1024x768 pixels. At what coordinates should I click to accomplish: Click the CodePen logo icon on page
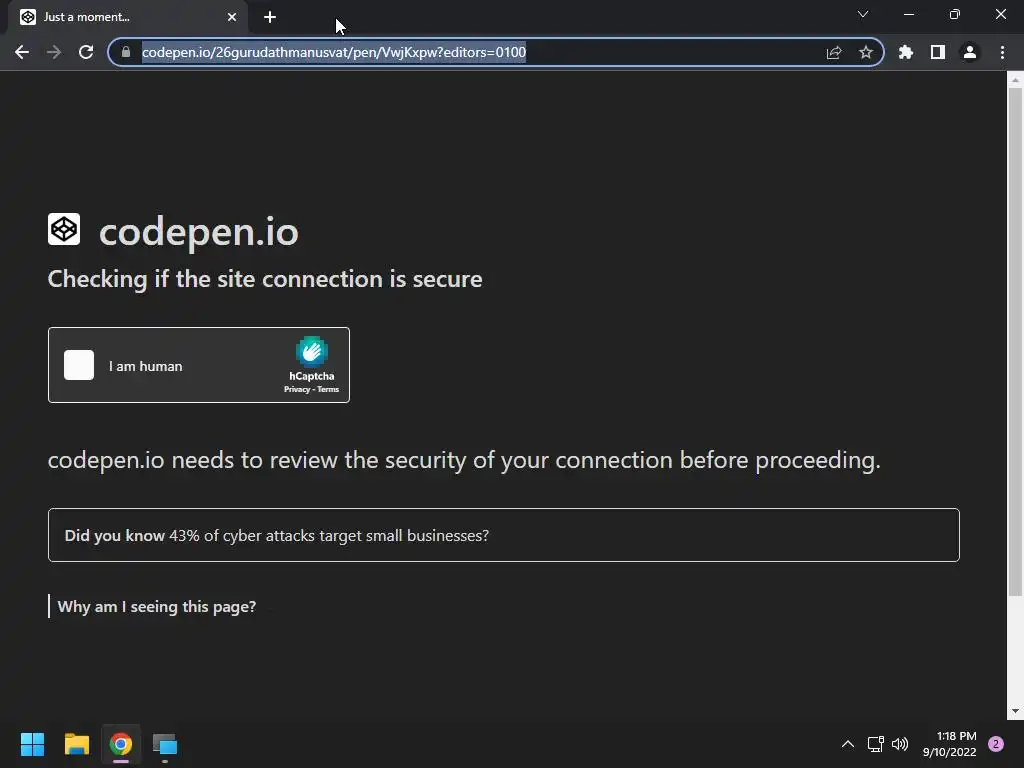coord(64,229)
